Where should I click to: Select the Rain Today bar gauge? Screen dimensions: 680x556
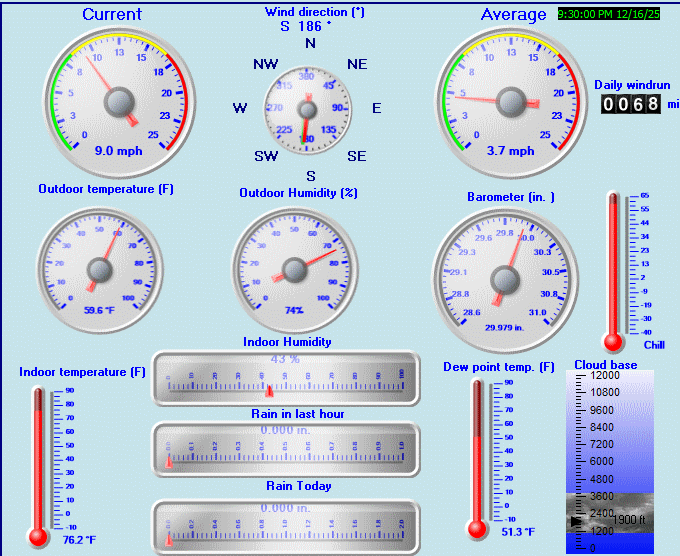coord(285,525)
